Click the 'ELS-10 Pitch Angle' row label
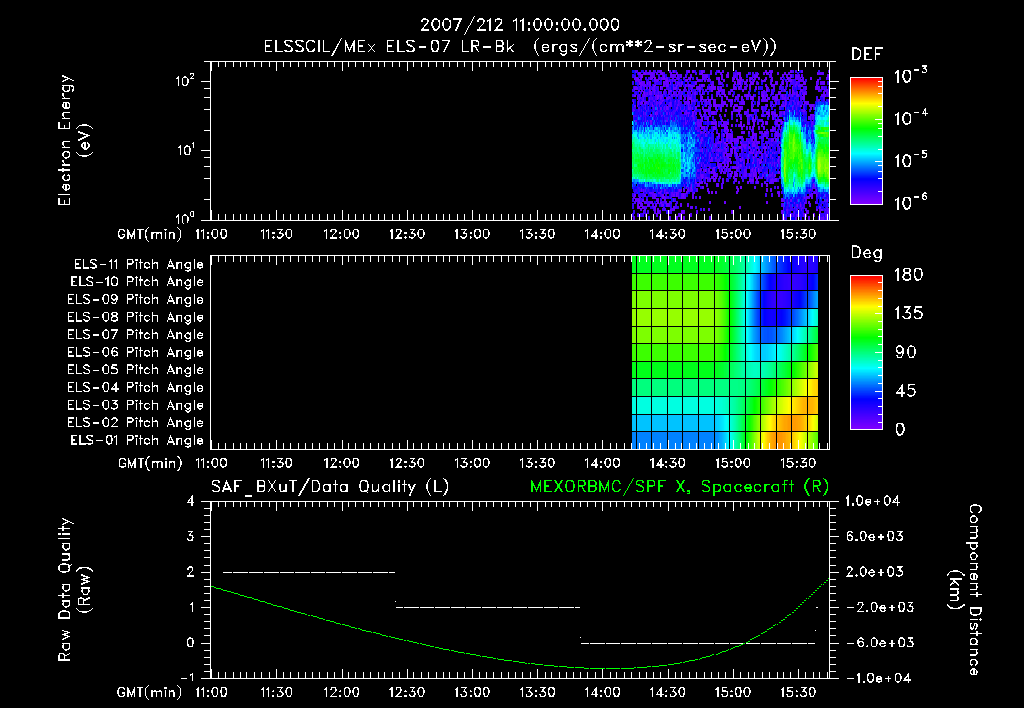This screenshot has width=1024, height=708. 137,282
